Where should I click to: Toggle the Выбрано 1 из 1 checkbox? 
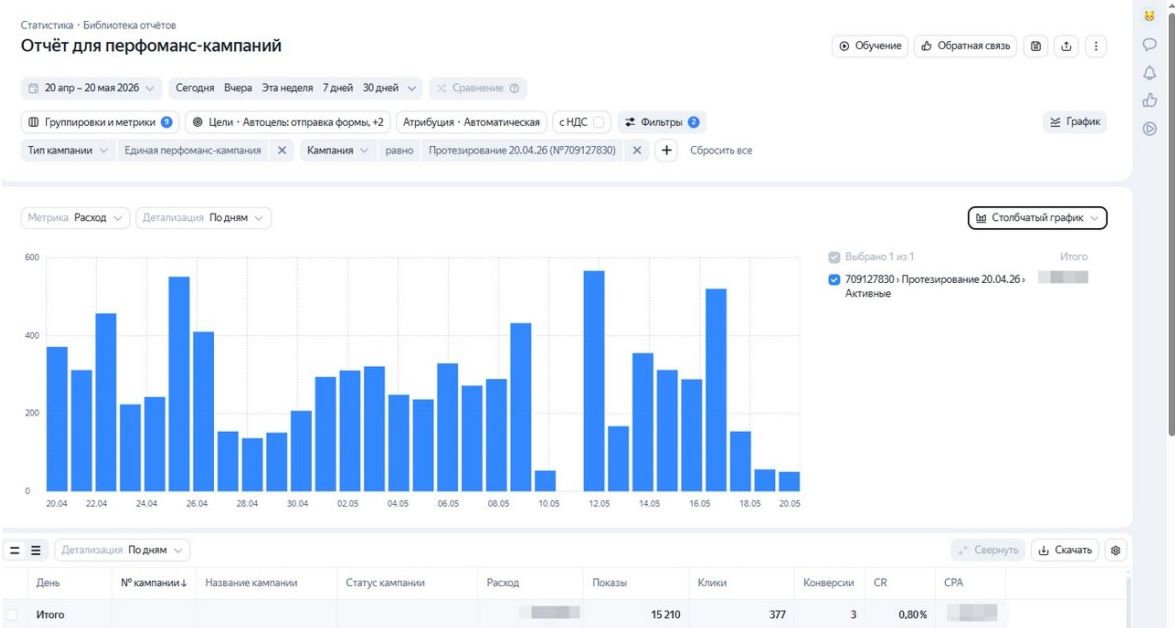[834, 257]
